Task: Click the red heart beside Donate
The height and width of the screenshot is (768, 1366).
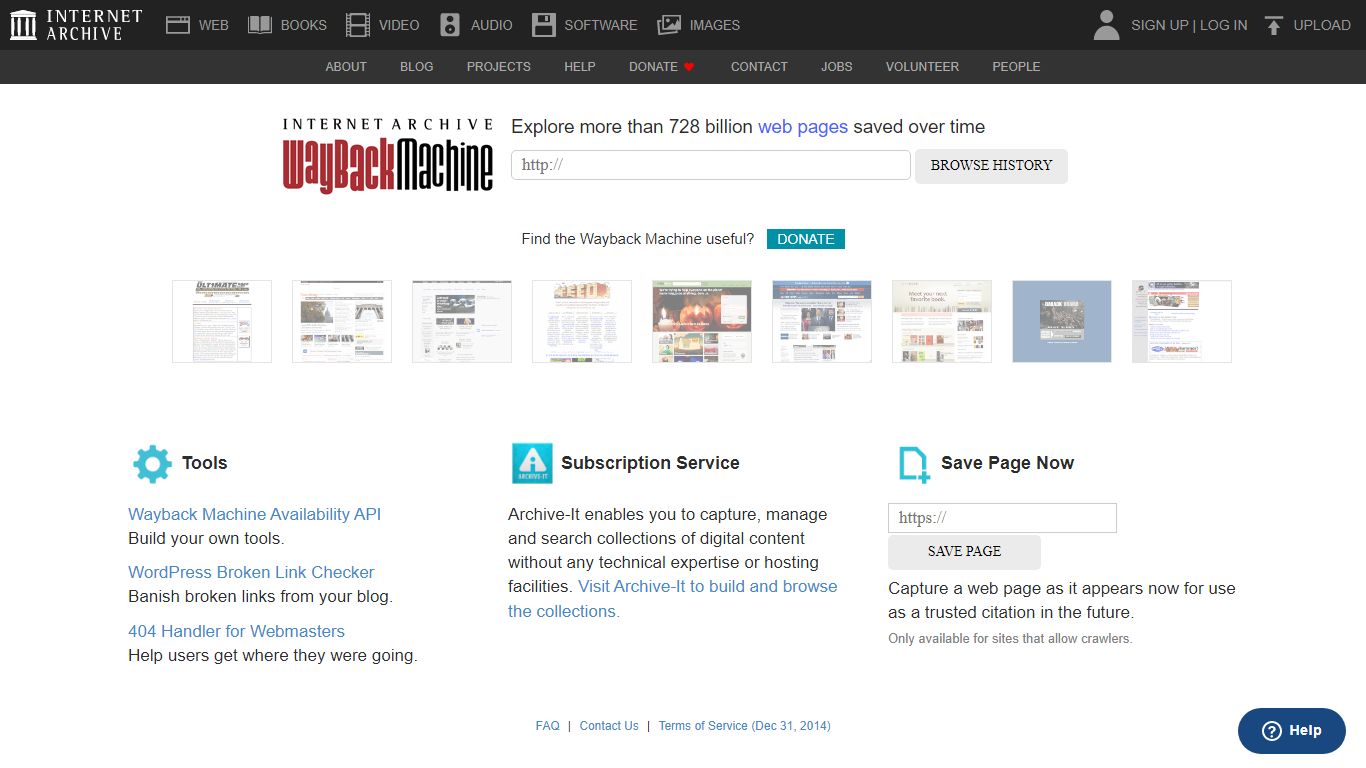Action: (689, 67)
